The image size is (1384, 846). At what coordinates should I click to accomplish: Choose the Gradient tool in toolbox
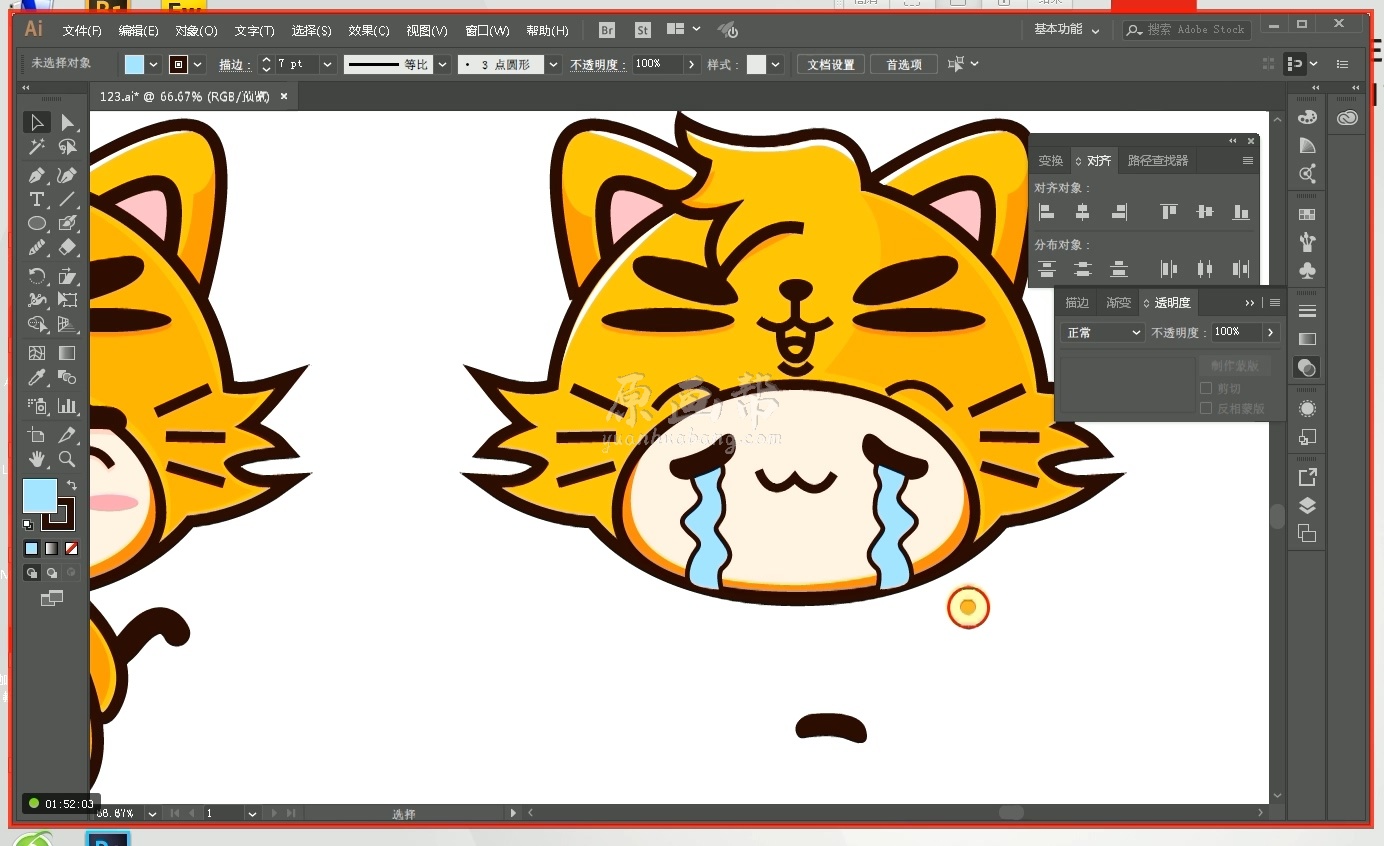[67, 353]
